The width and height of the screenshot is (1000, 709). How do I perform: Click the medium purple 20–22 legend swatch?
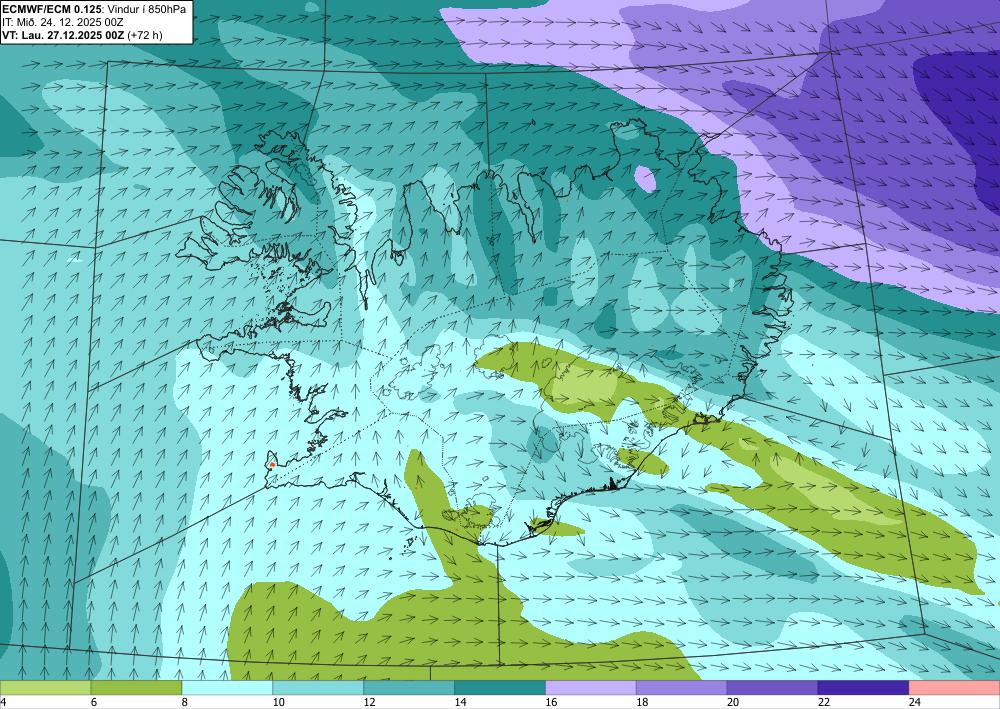(x=772, y=688)
